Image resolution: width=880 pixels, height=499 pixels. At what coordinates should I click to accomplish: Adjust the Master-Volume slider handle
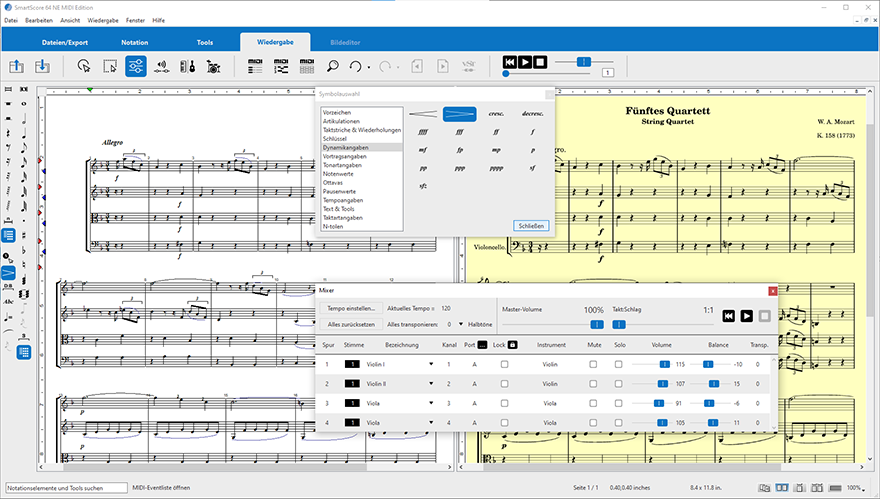click(x=596, y=324)
